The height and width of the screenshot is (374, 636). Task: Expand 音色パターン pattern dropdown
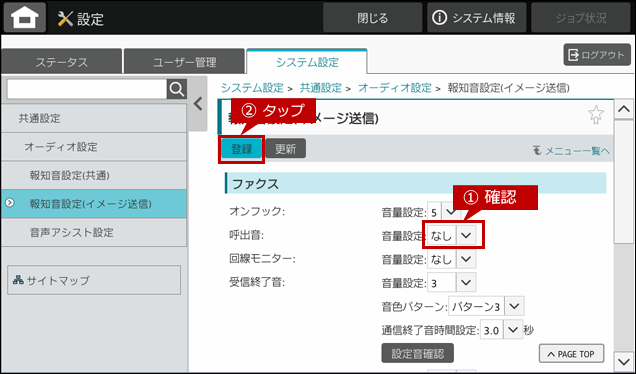pyautogui.click(x=486, y=306)
